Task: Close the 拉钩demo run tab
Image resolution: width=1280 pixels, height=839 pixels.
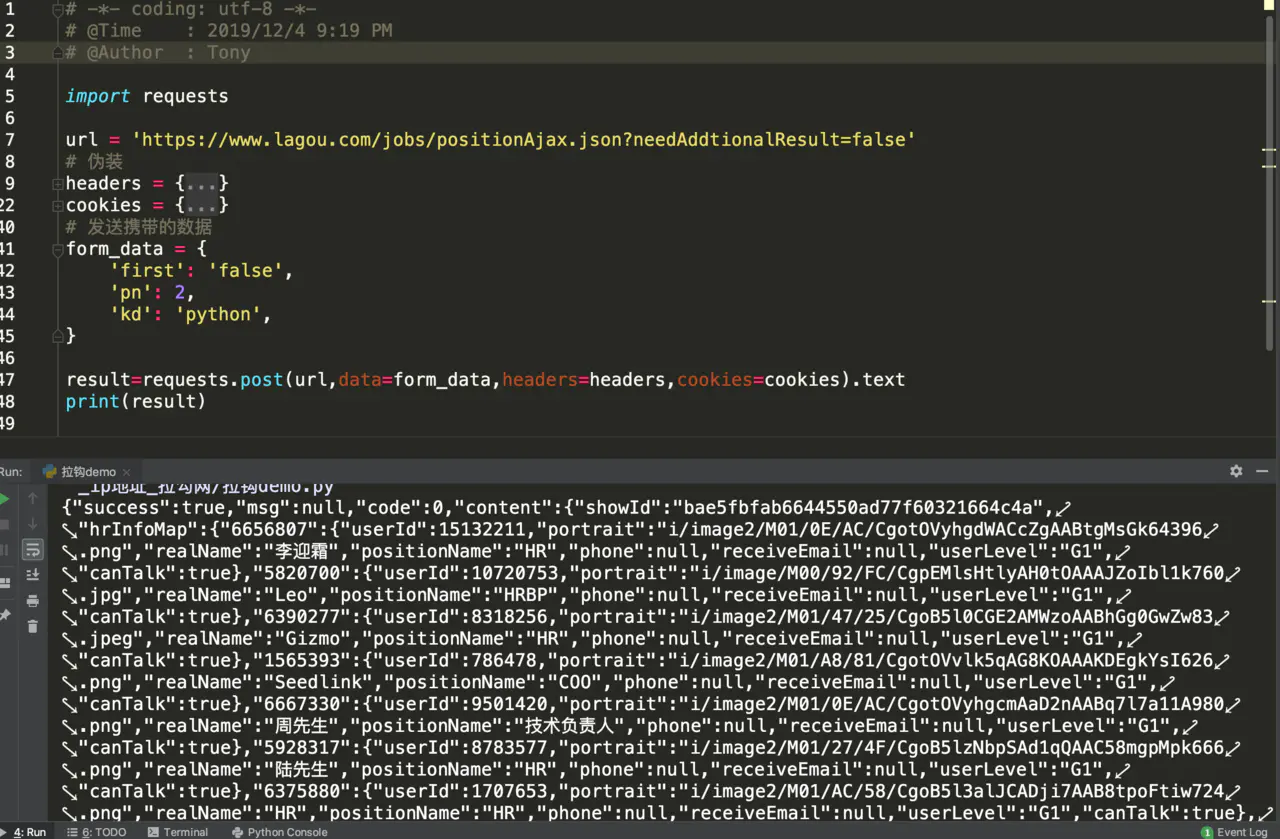Action: [x=129, y=472]
